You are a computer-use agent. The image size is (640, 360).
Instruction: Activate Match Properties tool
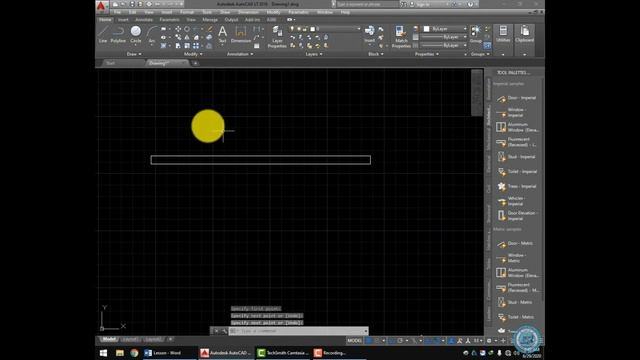(x=401, y=37)
